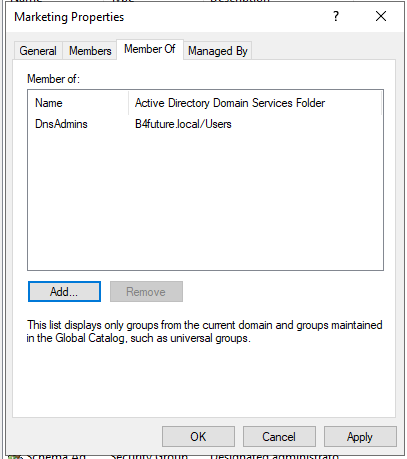This screenshot has width=407, height=459.
Task: Select the DnsAdmins group entry
Action: pyautogui.click(x=61, y=124)
